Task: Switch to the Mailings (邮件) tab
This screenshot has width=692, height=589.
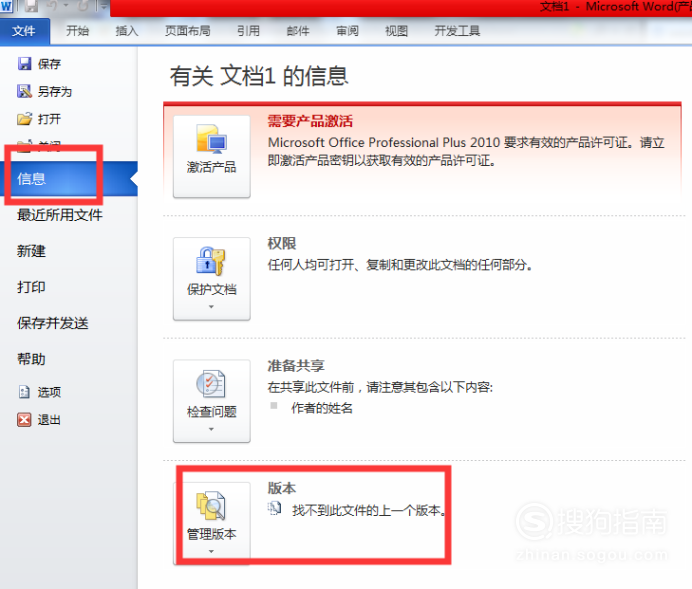Action: pyautogui.click(x=298, y=31)
